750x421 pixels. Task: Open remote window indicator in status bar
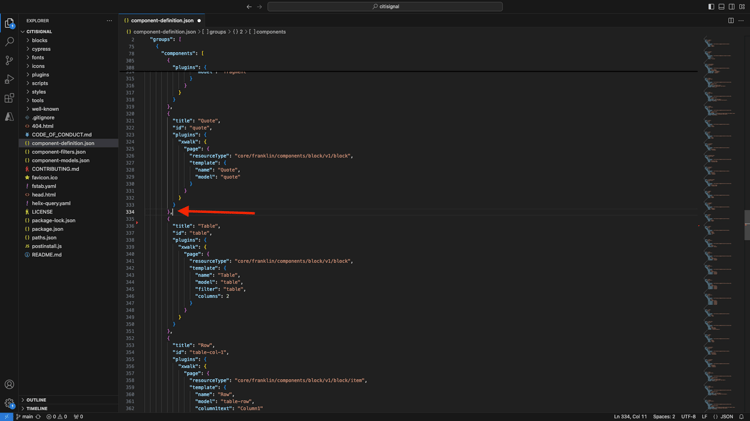pos(6,417)
